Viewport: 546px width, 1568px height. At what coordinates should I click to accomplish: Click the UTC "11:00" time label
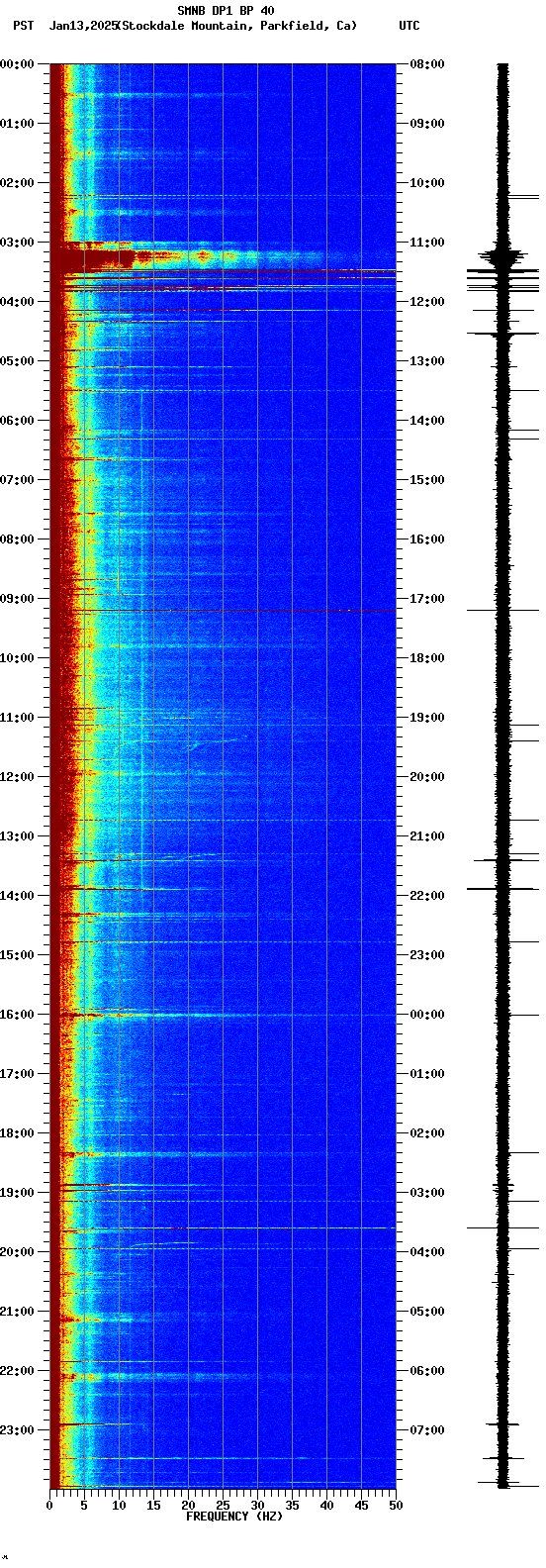tap(427, 243)
